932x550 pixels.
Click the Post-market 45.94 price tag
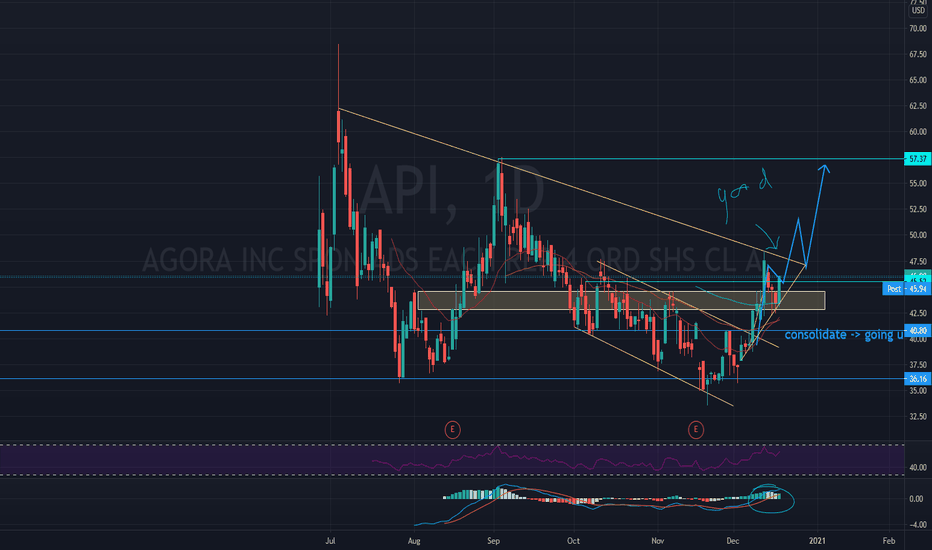906,289
